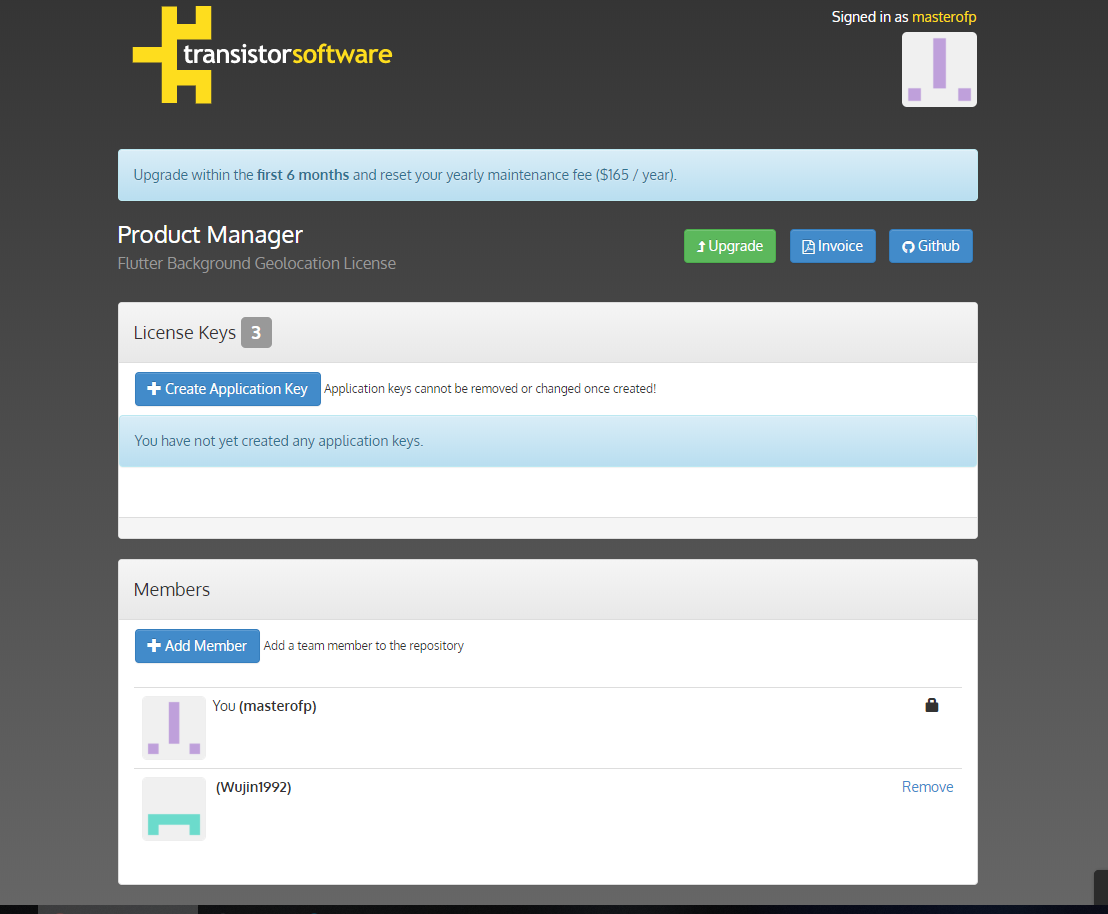Select the License Keys section header
1108x914 pixels.
(184, 332)
